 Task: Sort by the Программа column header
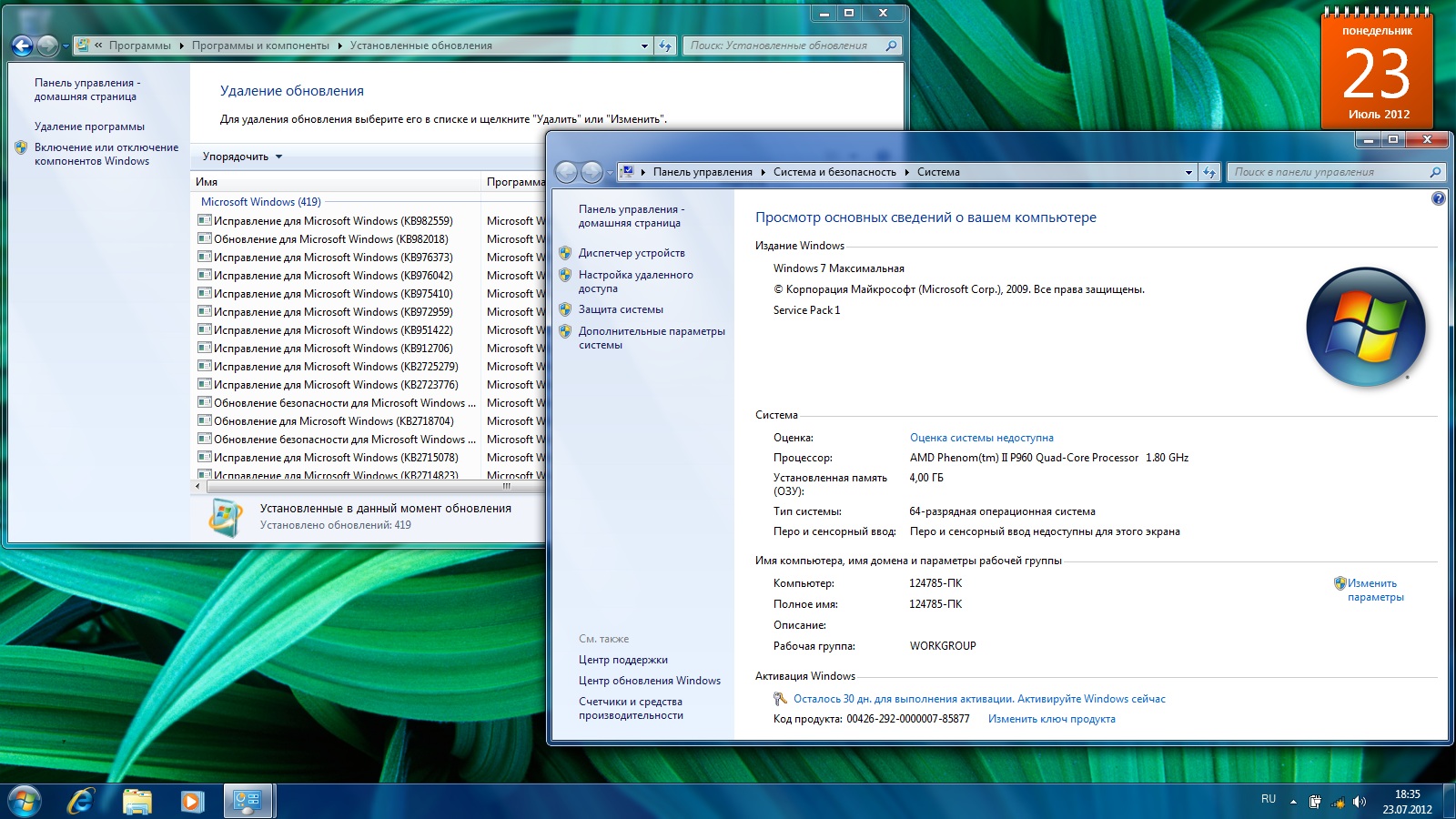tap(515, 182)
